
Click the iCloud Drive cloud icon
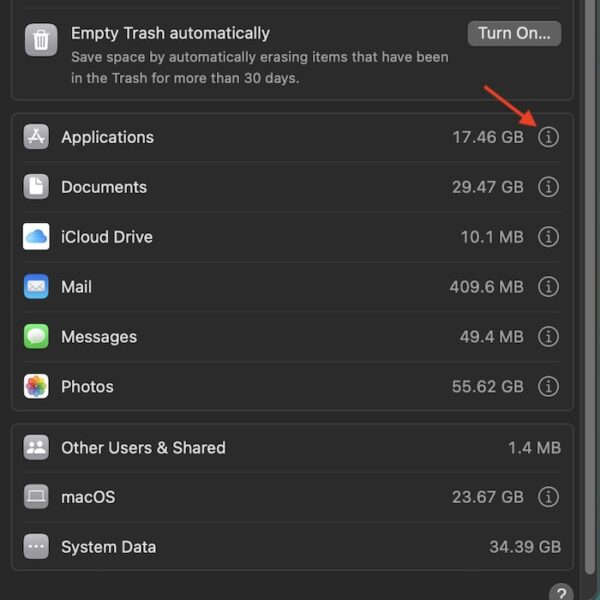pos(36,237)
